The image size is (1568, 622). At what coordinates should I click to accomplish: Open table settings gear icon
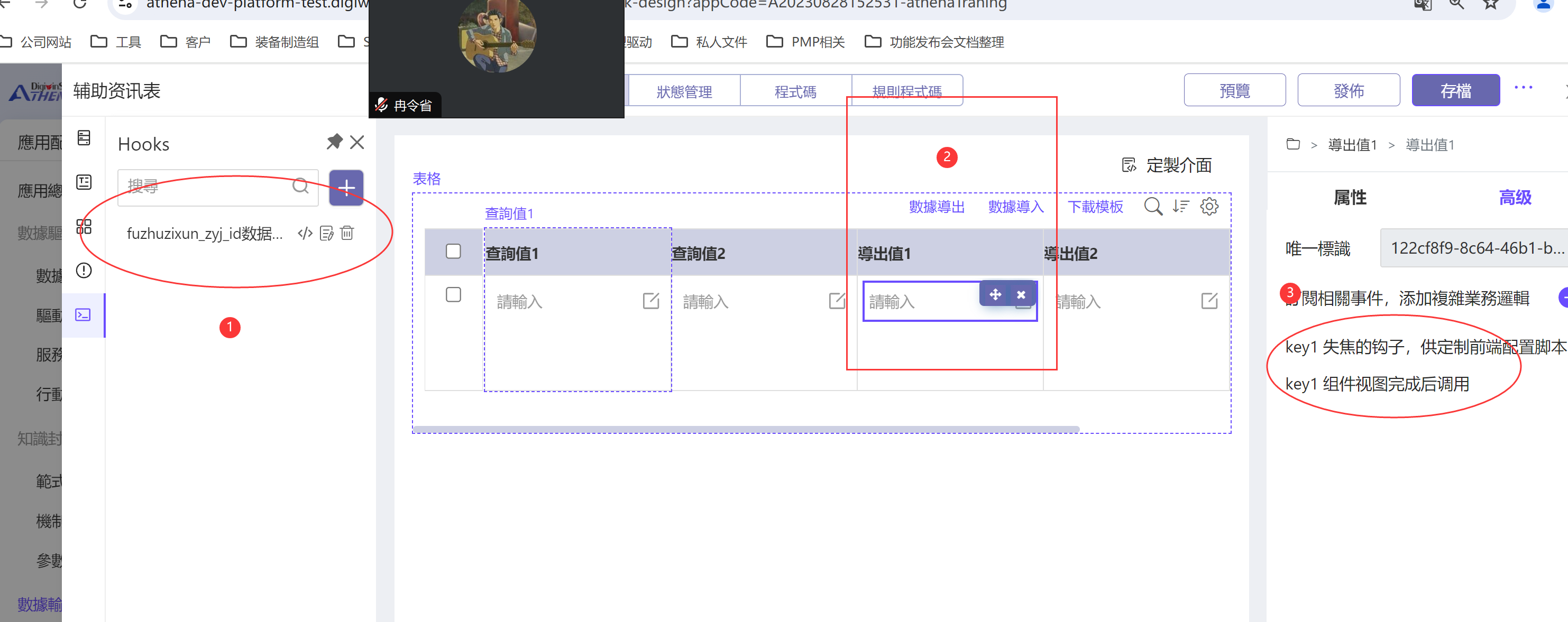point(1209,207)
